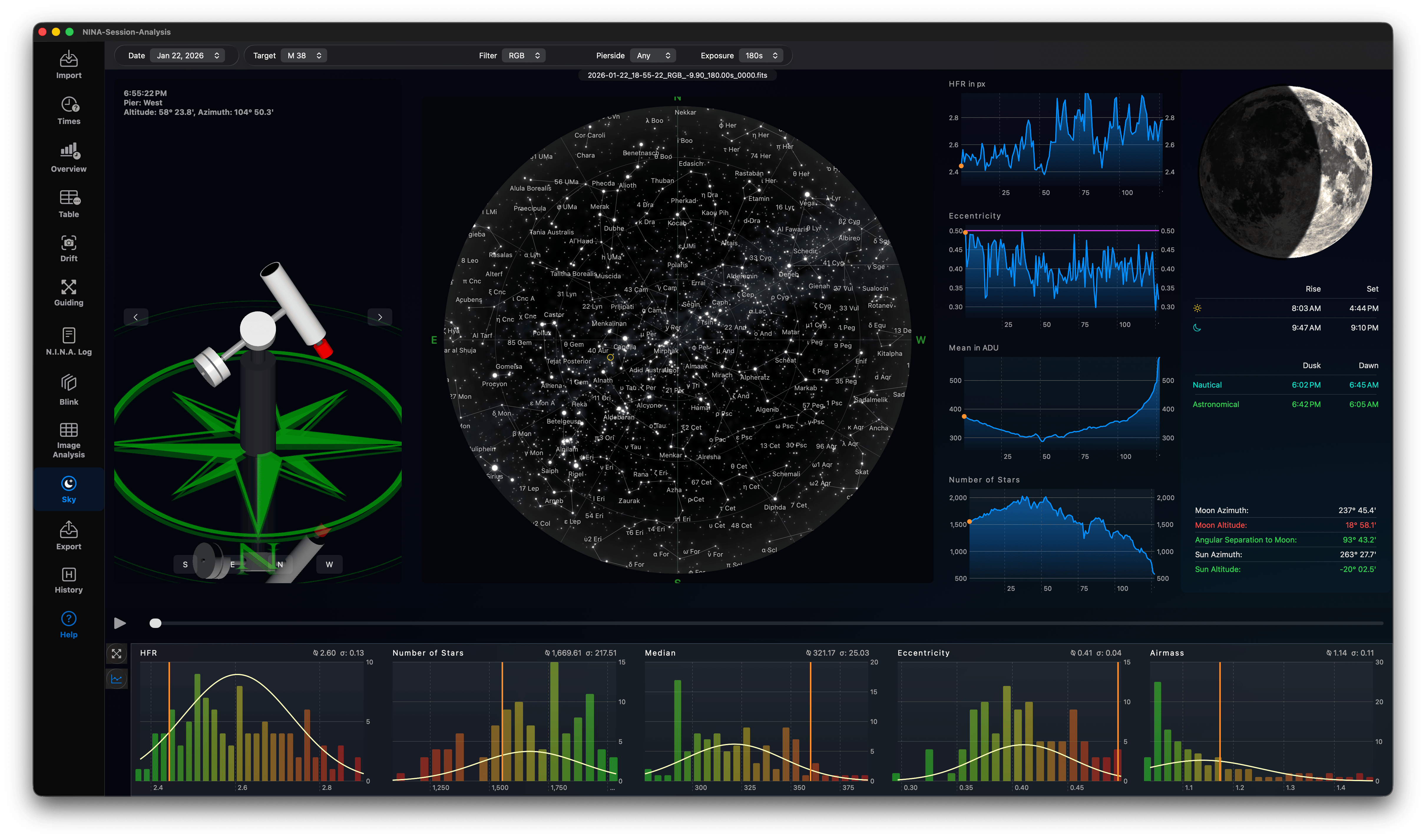Set telescope view to South with S button
This screenshot has width=1426, height=840.
point(185,564)
